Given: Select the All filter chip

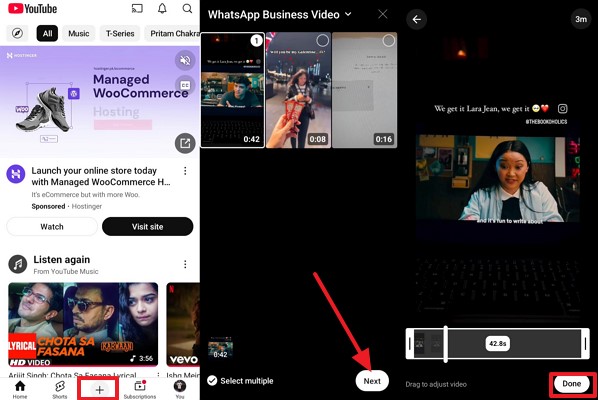Looking at the screenshot, I should 47,34.
